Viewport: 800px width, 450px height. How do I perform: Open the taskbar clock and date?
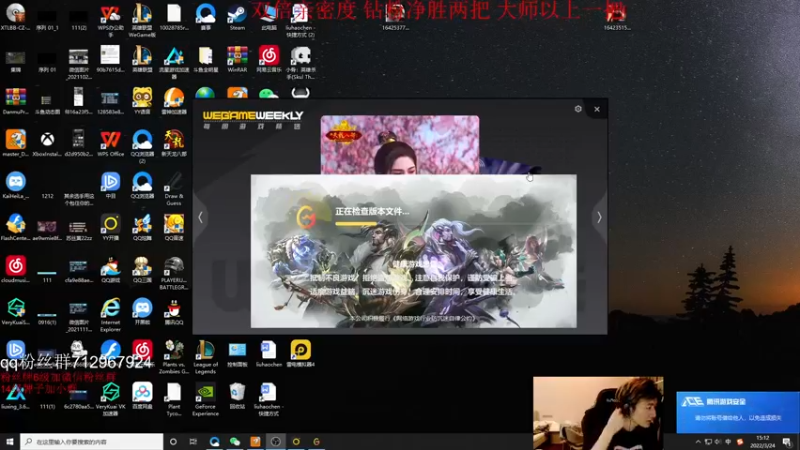click(762, 442)
